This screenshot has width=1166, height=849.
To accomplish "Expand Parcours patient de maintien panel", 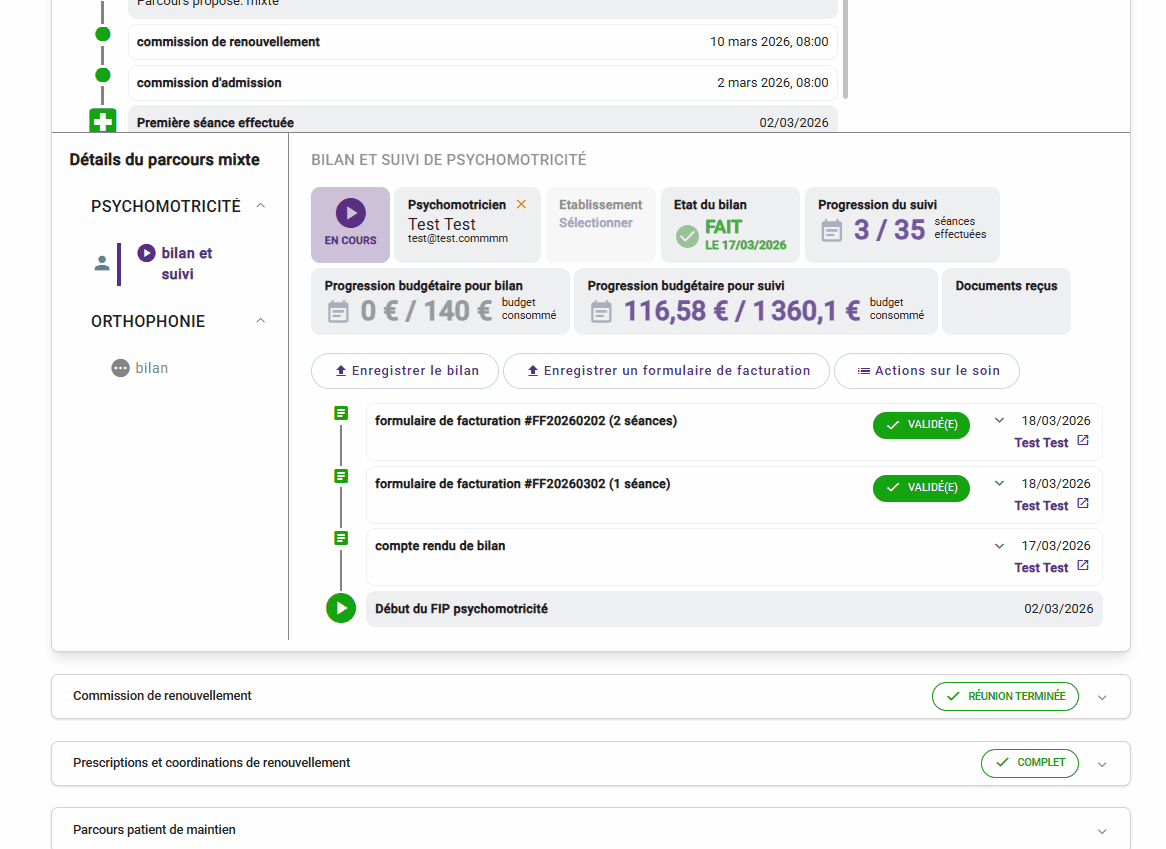I will click(1102, 831).
